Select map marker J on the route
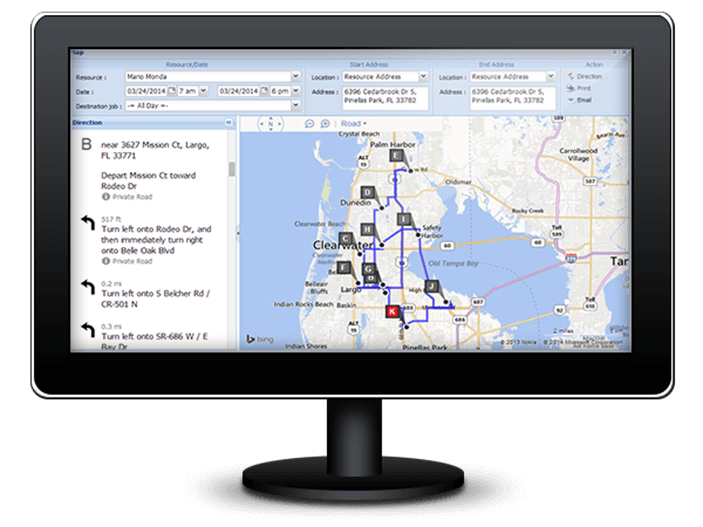Screen dimensions: 703x527 431,286
